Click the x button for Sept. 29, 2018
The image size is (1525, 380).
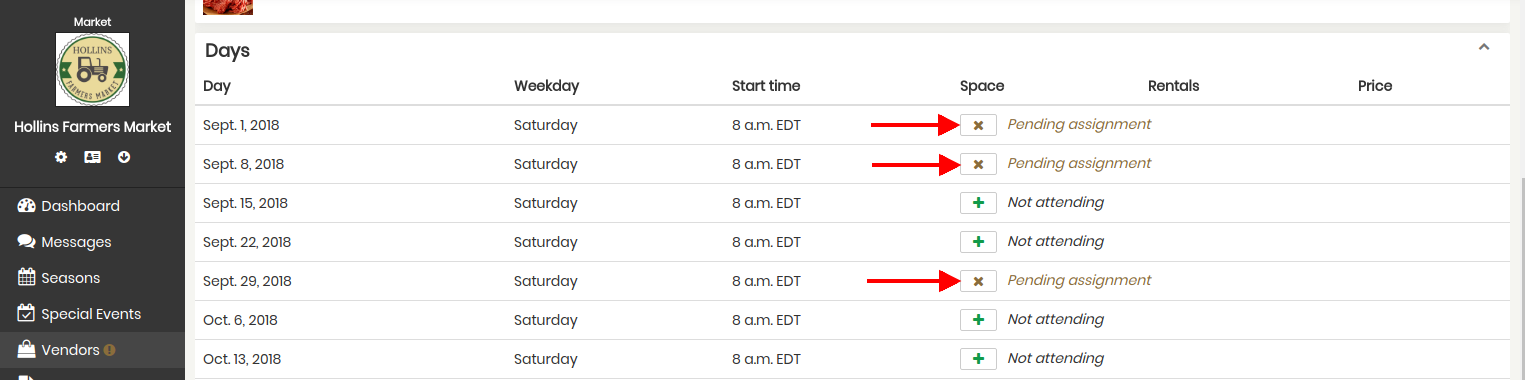978,281
